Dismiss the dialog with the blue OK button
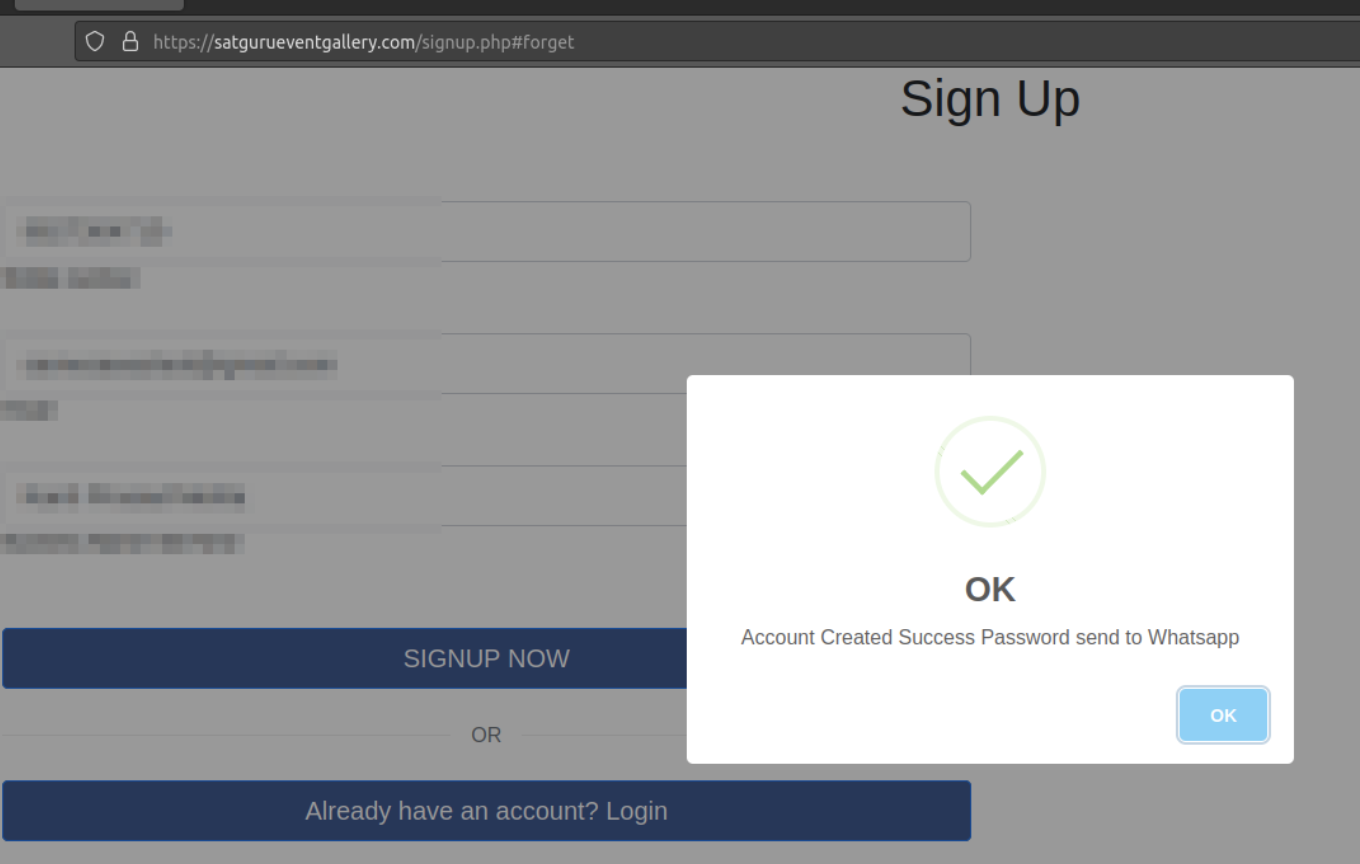Viewport: 1360px width, 864px height. 1223,715
